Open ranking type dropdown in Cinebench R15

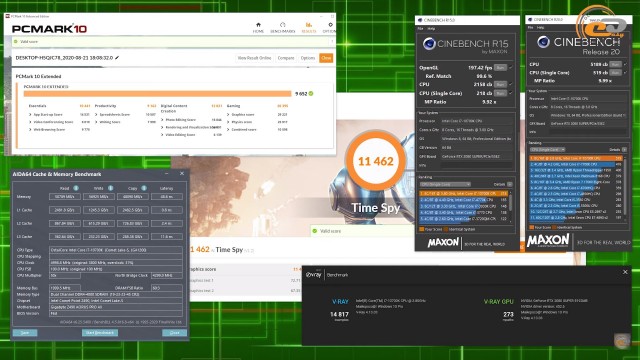coord(445,184)
